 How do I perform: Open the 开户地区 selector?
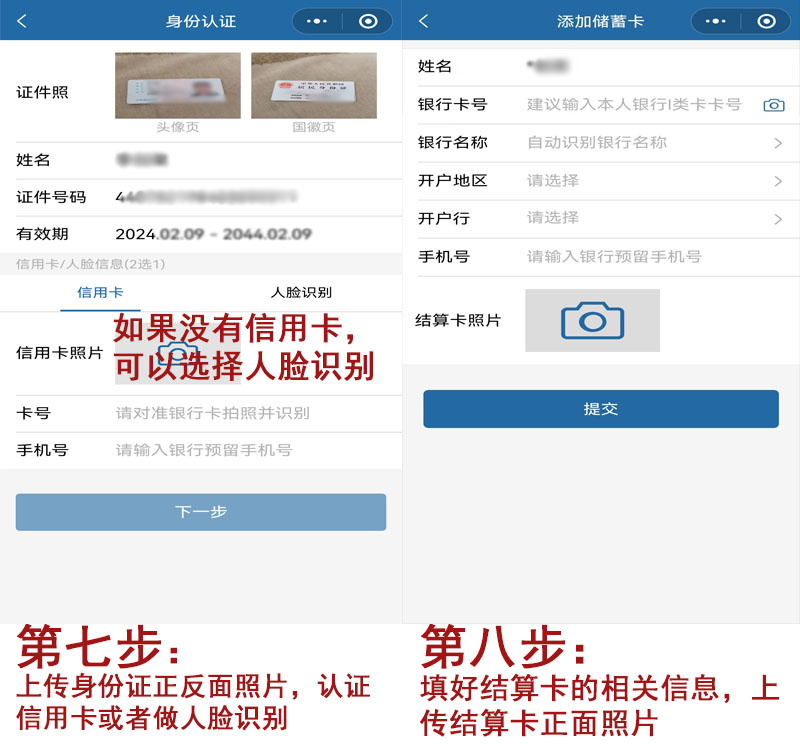(x=600, y=181)
